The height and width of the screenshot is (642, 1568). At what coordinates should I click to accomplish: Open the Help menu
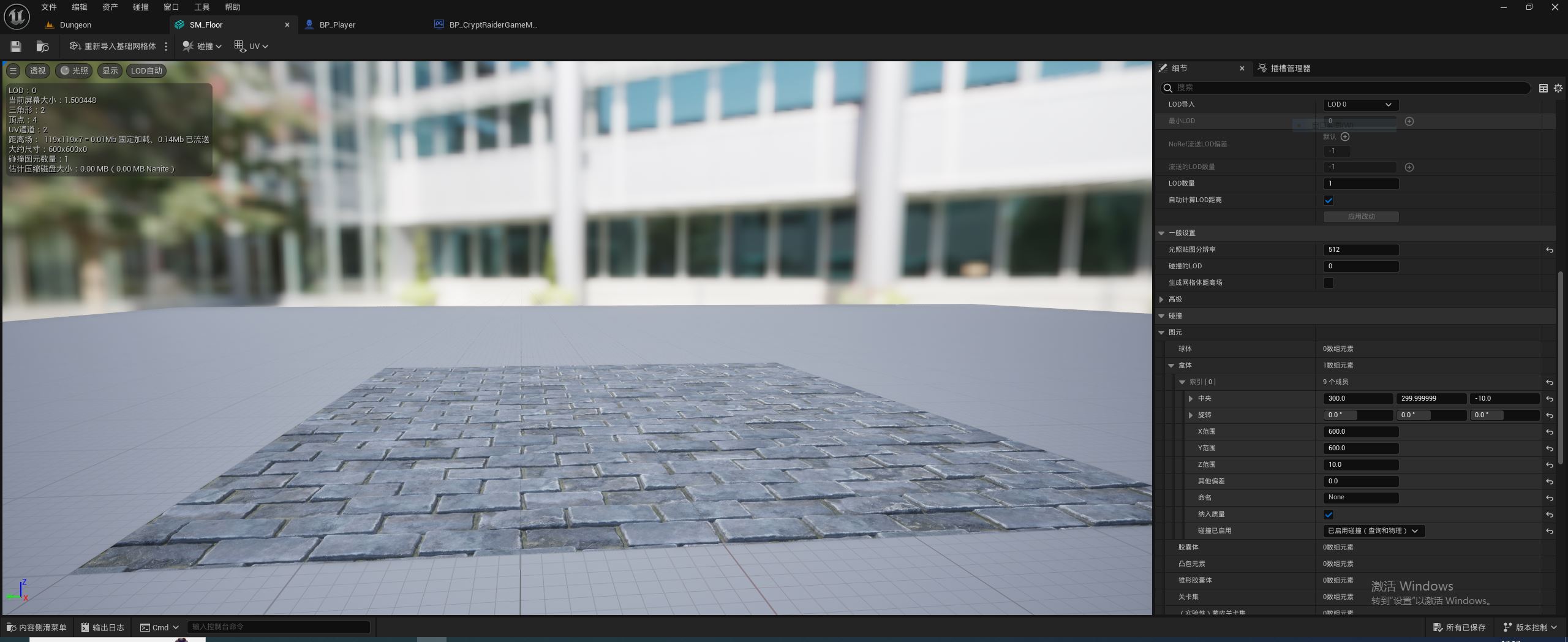tap(233, 7)
